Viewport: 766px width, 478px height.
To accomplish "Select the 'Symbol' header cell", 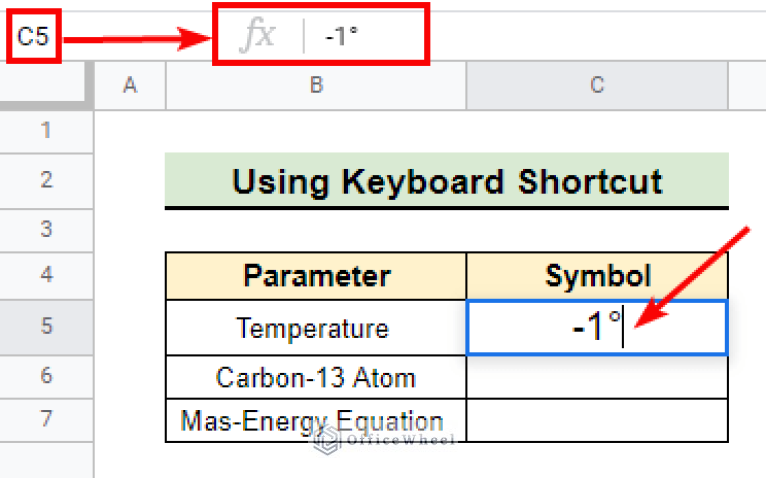I will pos(597,276).
